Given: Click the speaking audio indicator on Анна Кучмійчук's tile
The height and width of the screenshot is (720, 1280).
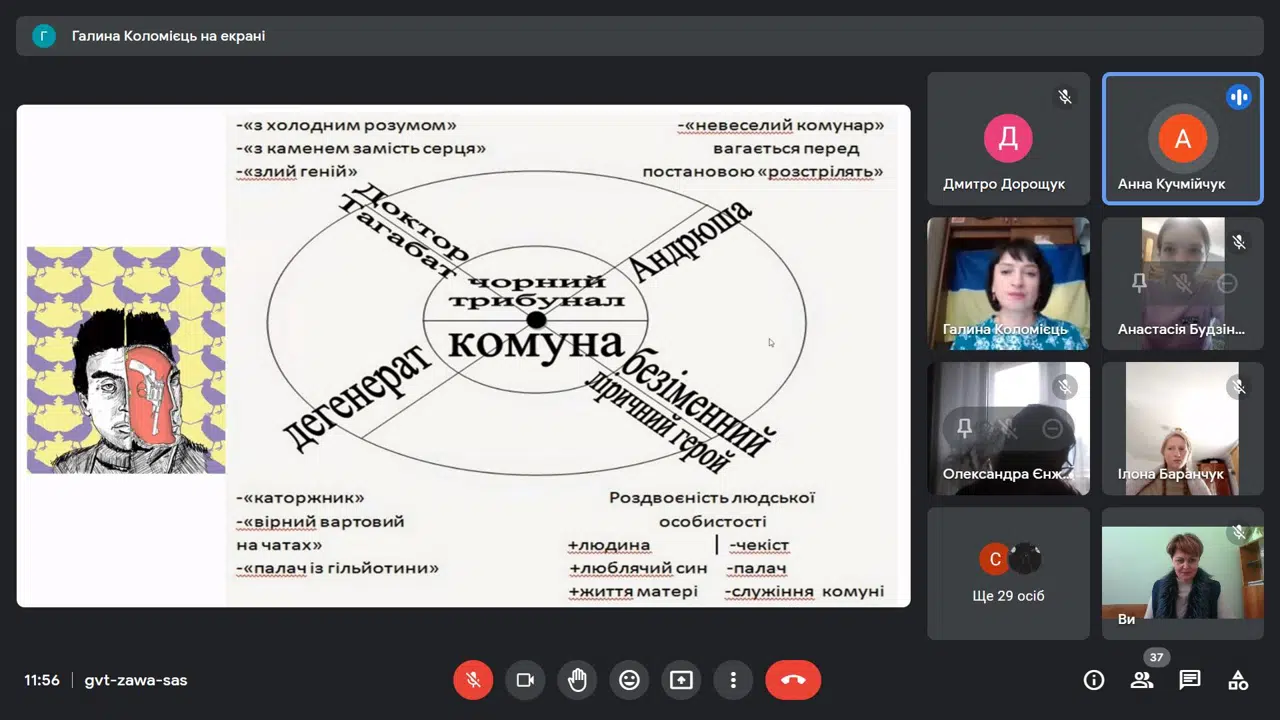Looking at the screenshot, I should point(1239,97).
